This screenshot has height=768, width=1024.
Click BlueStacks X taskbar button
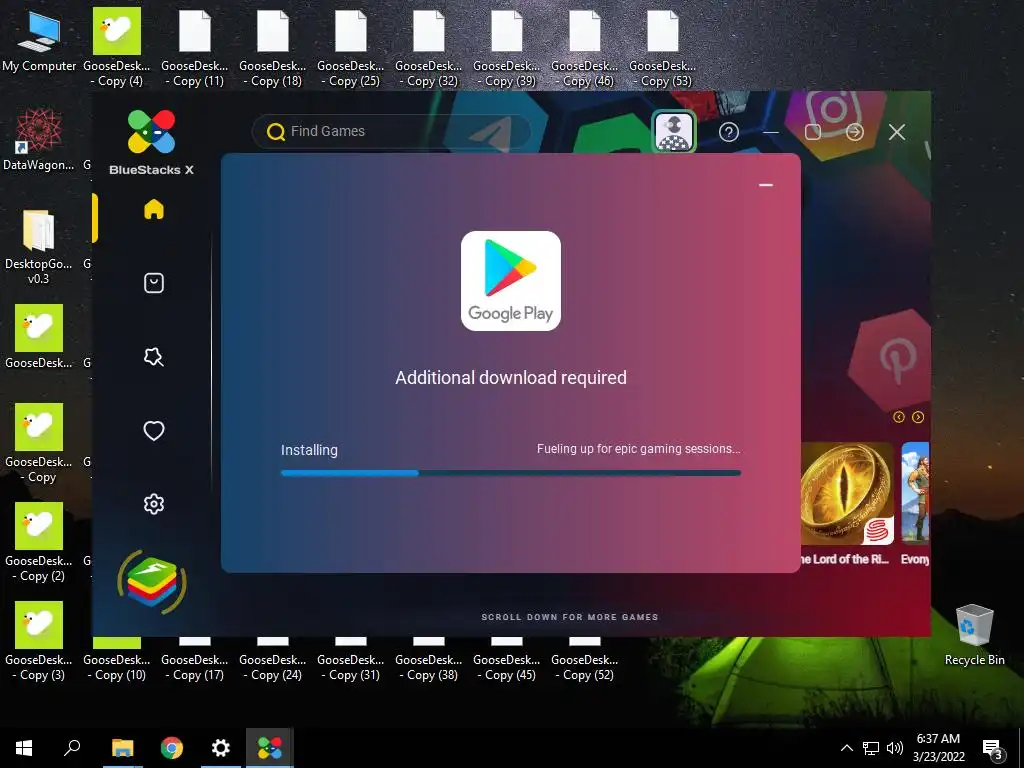pyautogui.click(x=270, y=748)
